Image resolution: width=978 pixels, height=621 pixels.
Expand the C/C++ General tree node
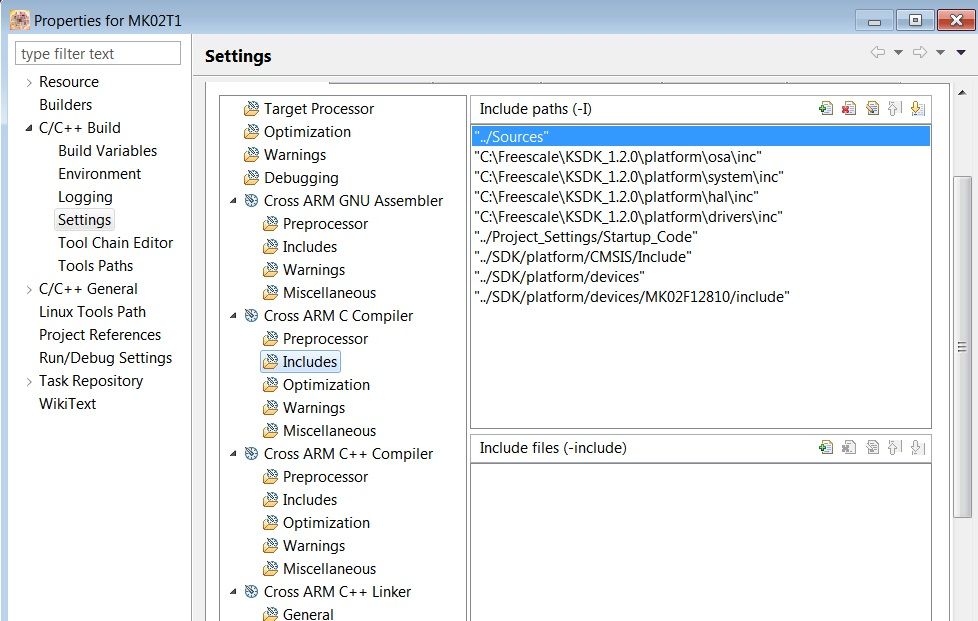[x=29, y=289]
